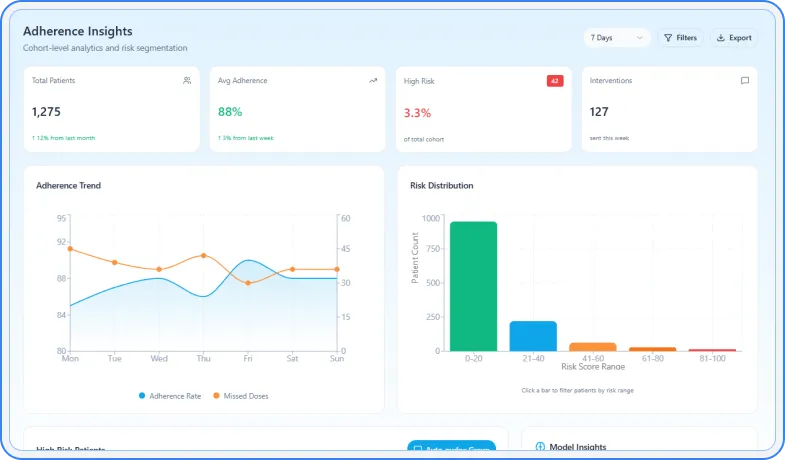Open the Avg Adherence 88% card
The width and height of the screenshot is (785, 460).
(x=297, y=110)
